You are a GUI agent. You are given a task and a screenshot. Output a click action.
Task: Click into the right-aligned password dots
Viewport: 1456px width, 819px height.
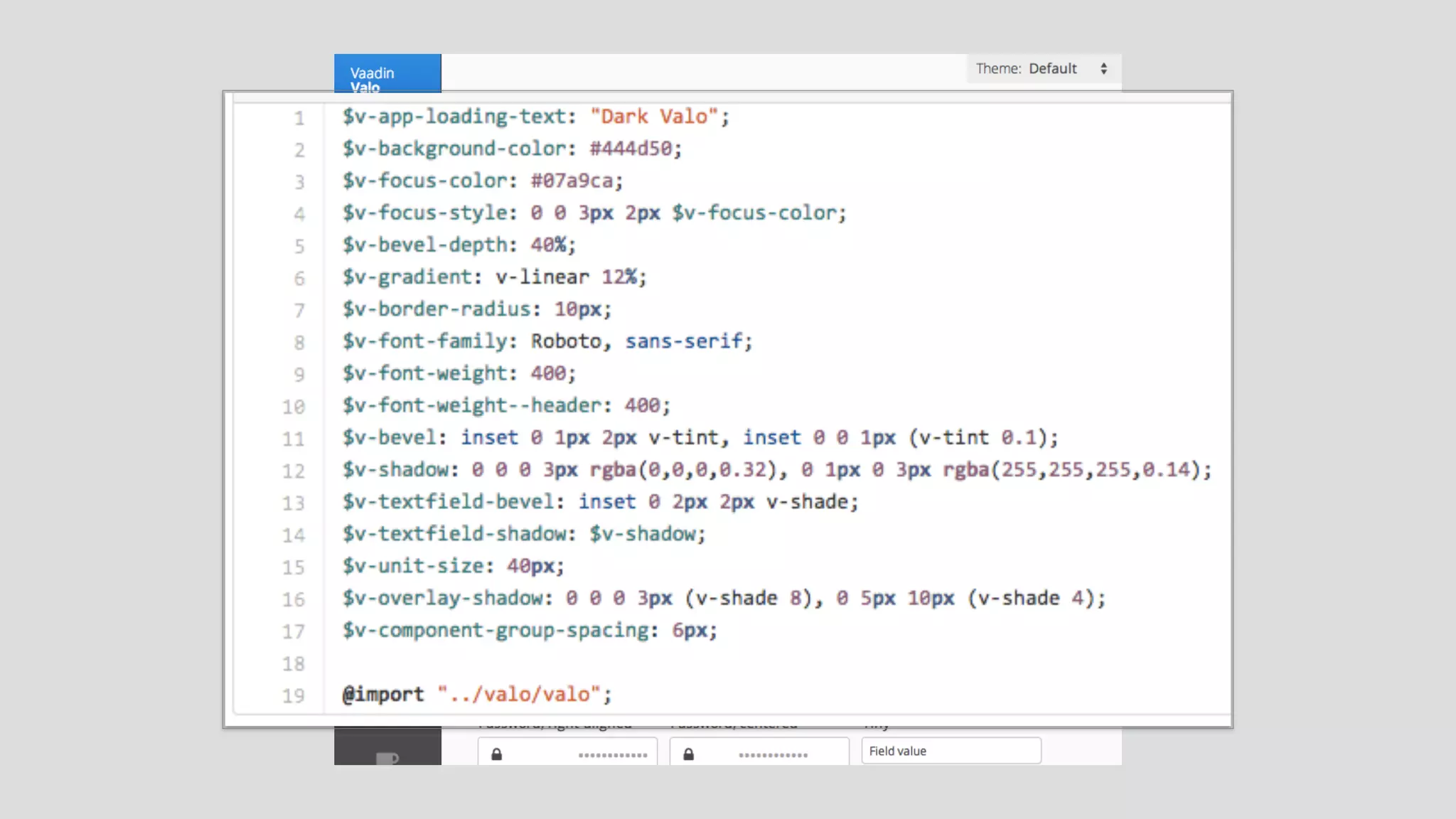point(612,755)
